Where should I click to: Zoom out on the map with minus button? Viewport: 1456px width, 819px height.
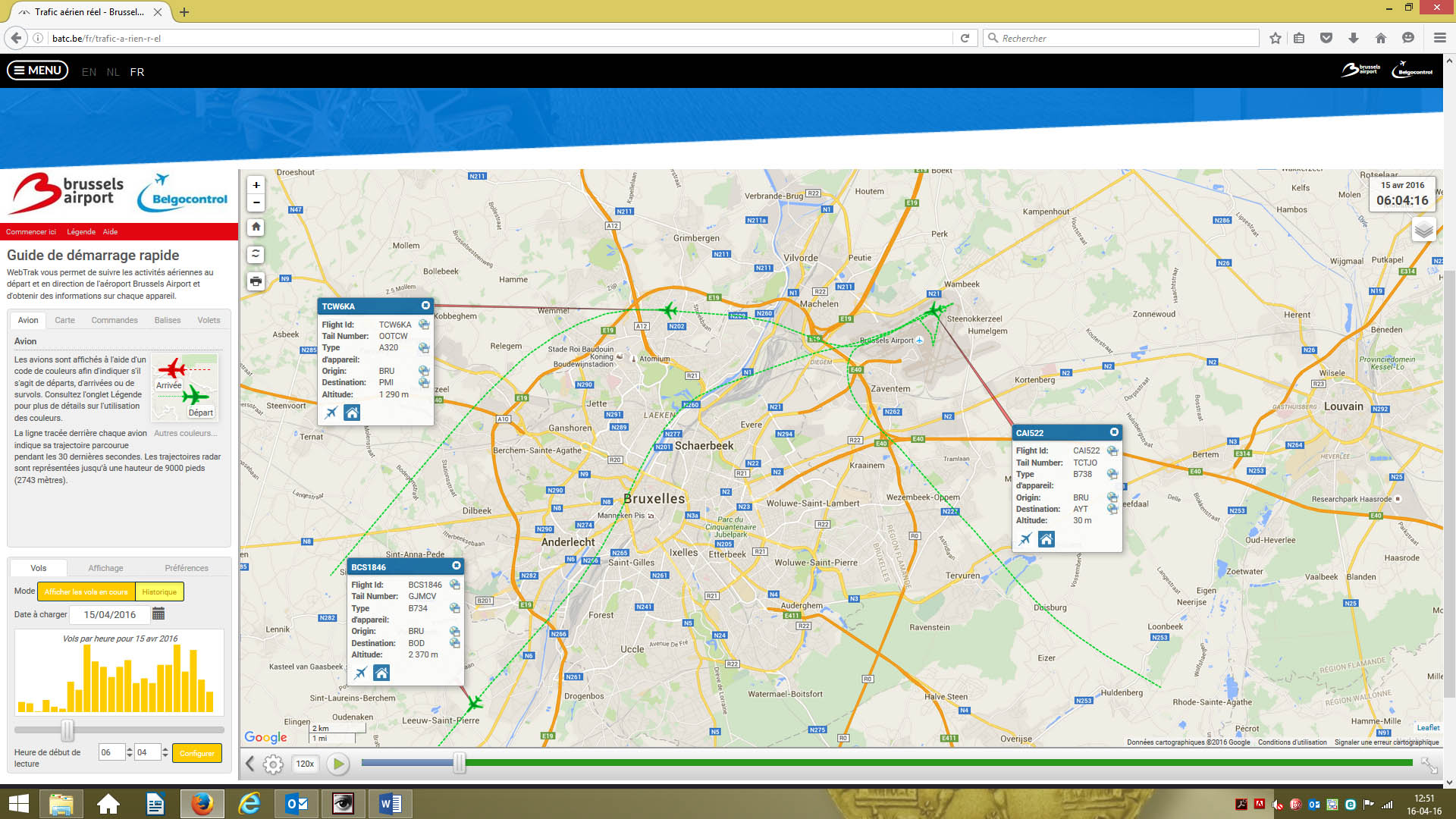(x=256, y=202)
